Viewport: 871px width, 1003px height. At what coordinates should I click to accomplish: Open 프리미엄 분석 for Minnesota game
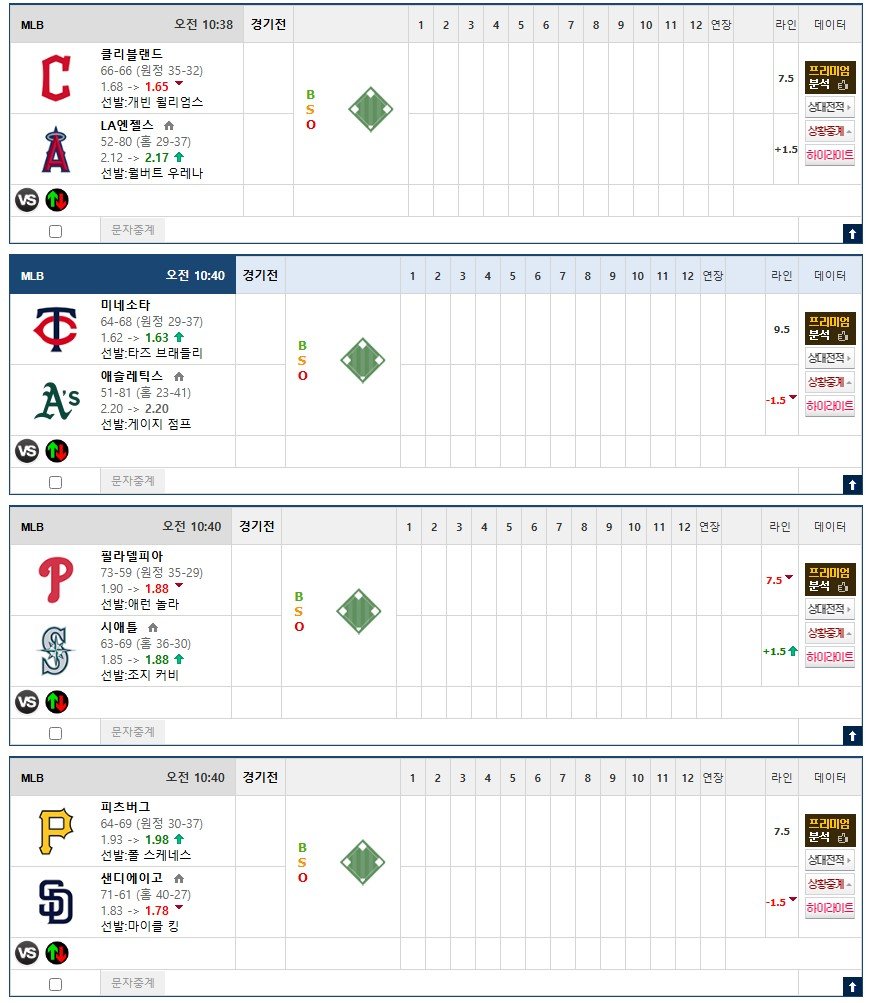829,328
